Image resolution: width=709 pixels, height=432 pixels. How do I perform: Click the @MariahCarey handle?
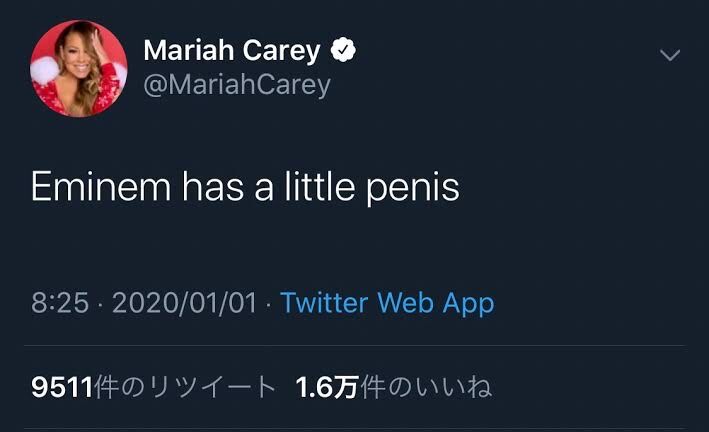pos(237,85)
